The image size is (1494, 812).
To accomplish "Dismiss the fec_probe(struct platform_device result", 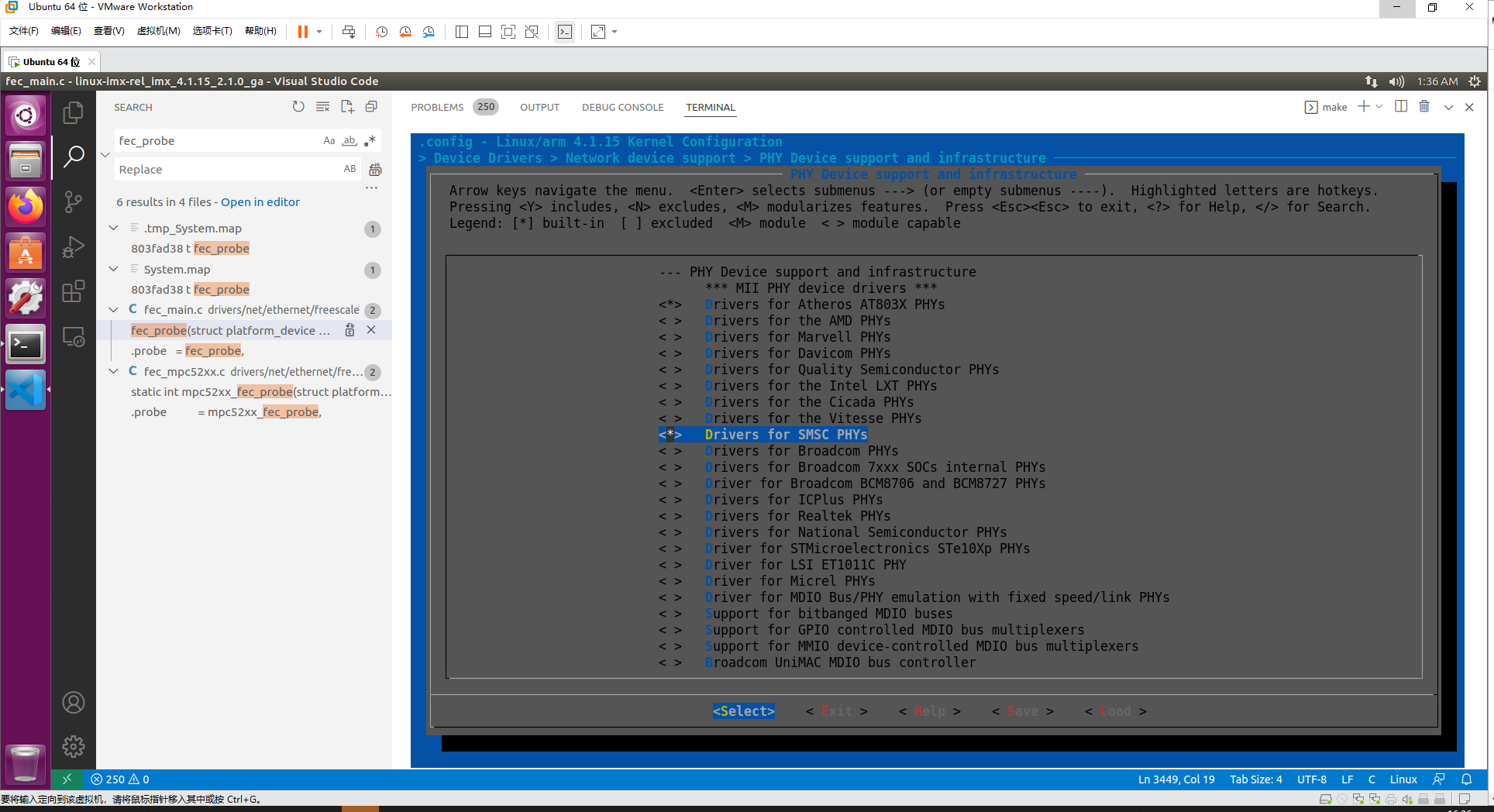I will [x=371, y=330].
